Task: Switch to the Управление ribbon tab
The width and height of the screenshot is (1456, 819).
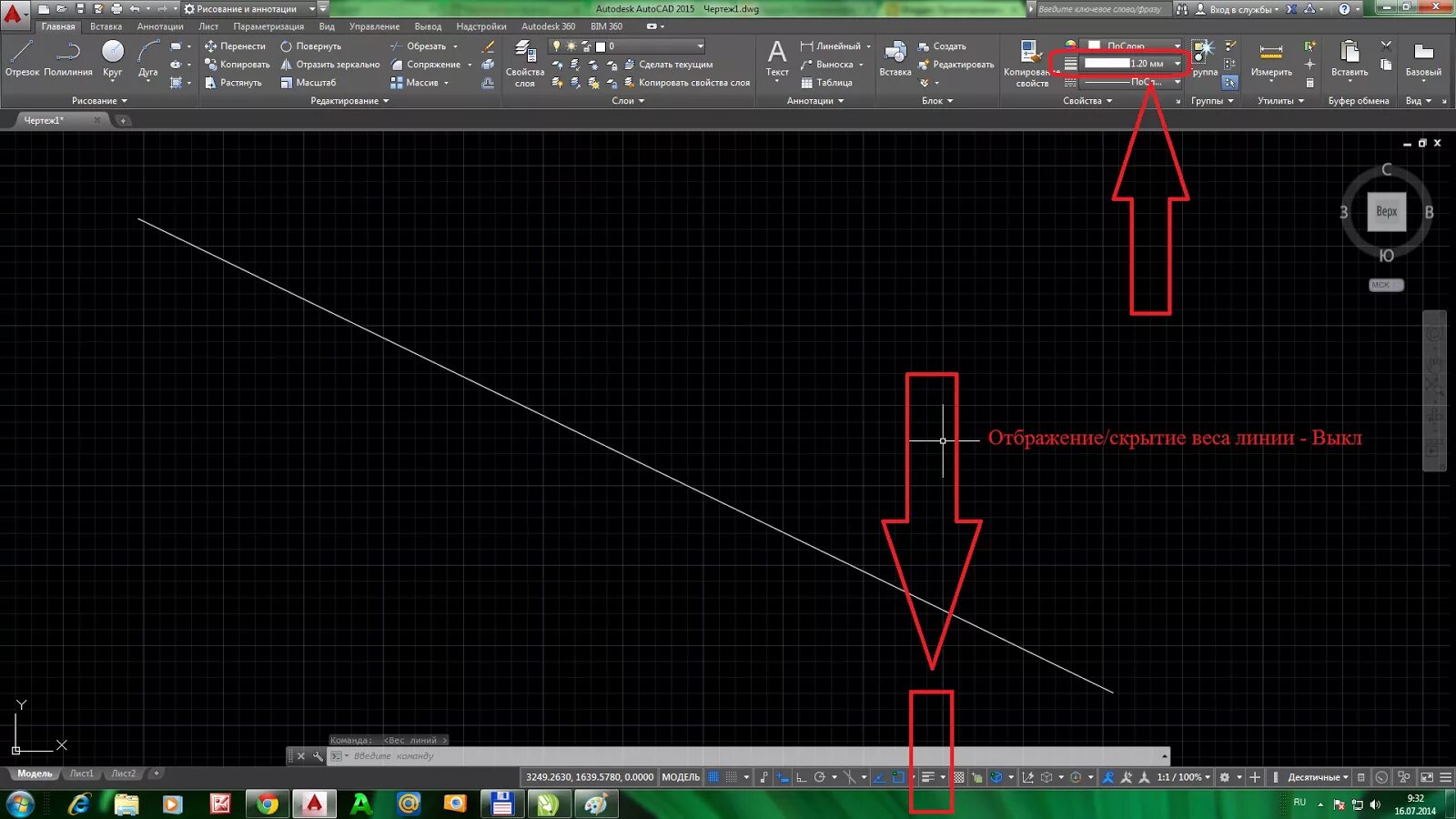Action: tap(374, 26)
